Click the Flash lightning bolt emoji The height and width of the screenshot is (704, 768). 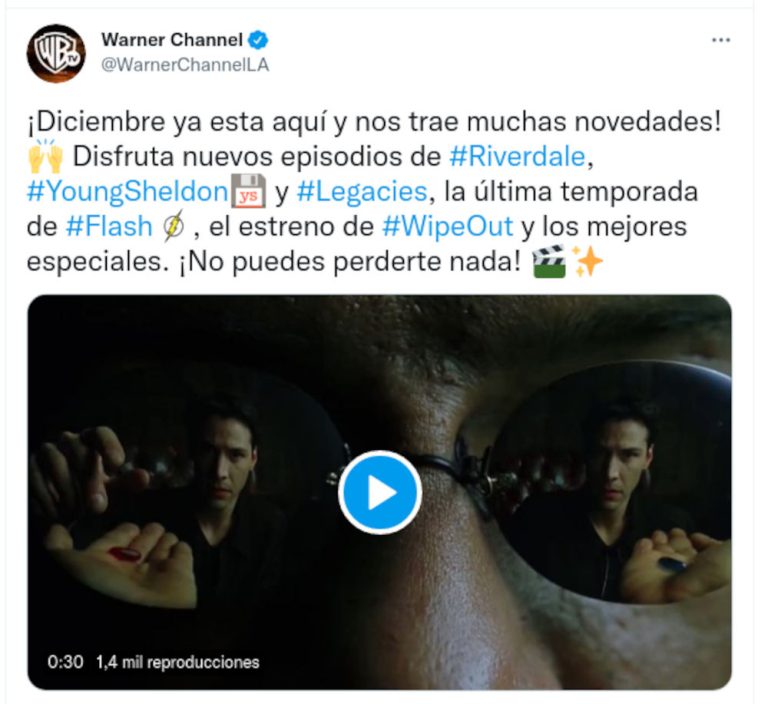coord(174,226)
